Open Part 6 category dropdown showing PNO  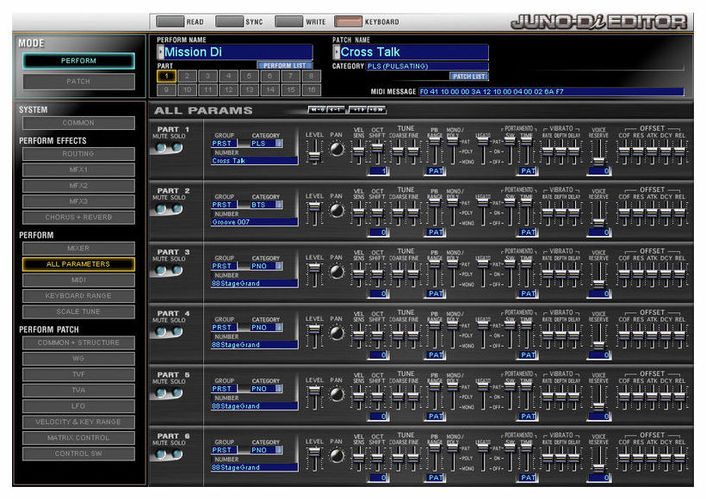pos(267,449)
